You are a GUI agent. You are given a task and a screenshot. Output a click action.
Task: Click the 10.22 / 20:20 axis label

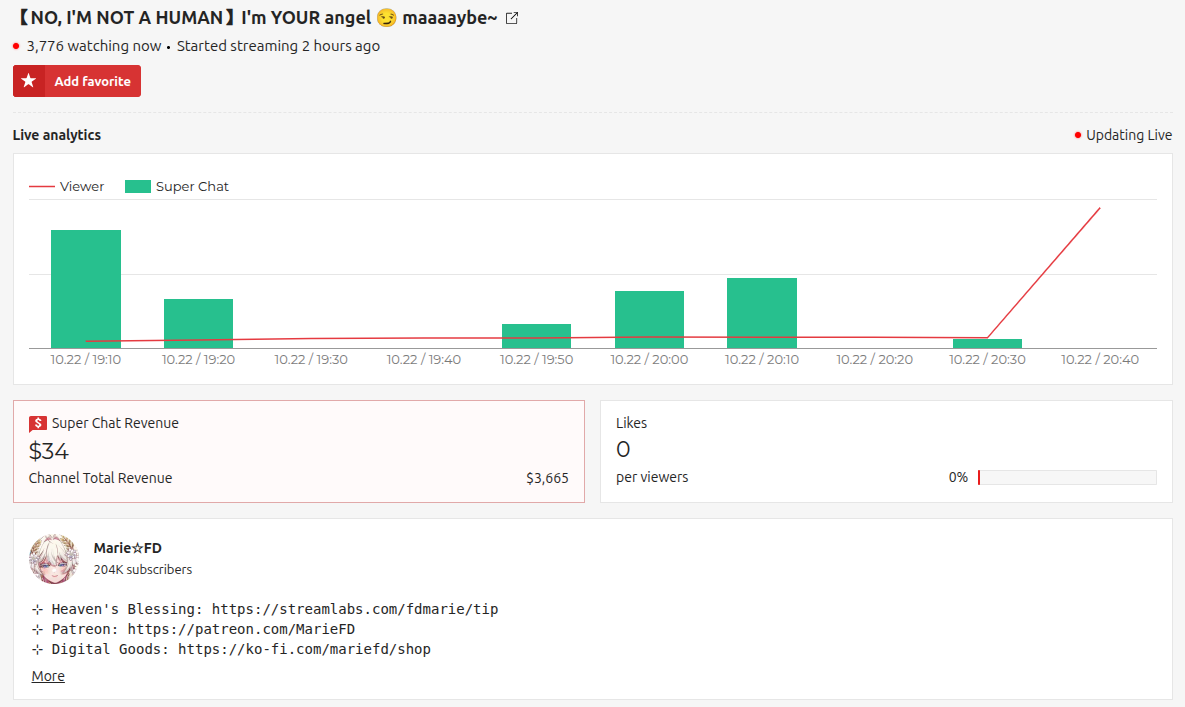click(x=874, y=360)
